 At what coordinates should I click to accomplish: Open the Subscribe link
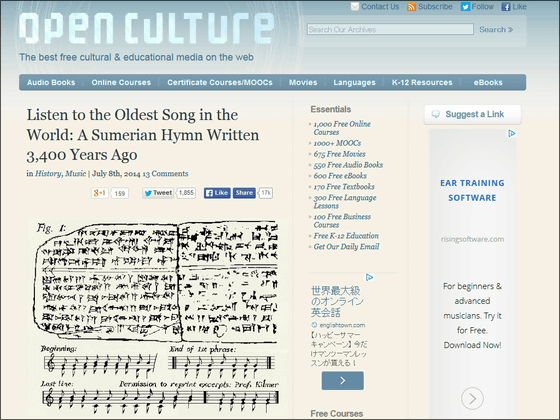coord(435,7)
